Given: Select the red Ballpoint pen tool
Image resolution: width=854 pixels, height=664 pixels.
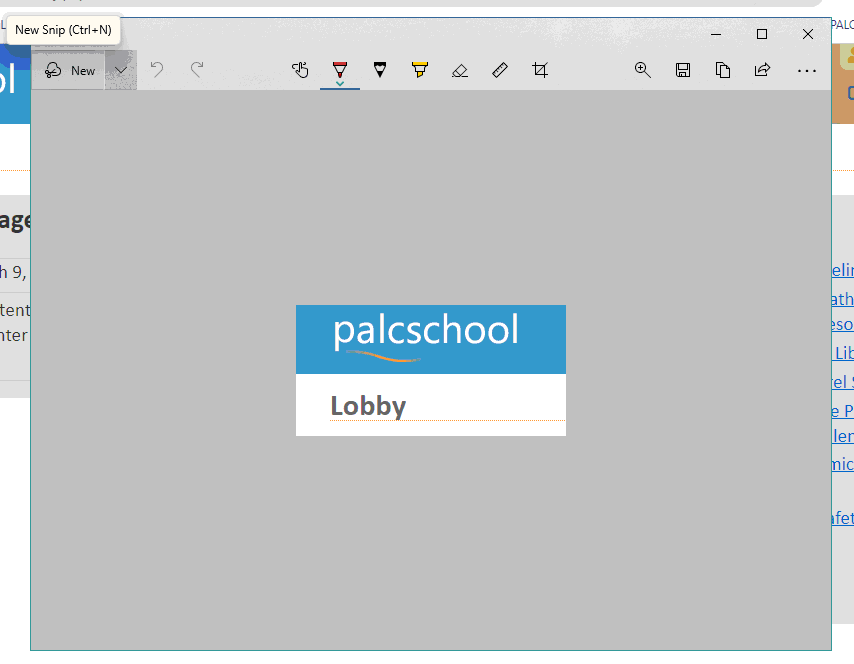Looking at the screenshot, I should pos(340,70).
